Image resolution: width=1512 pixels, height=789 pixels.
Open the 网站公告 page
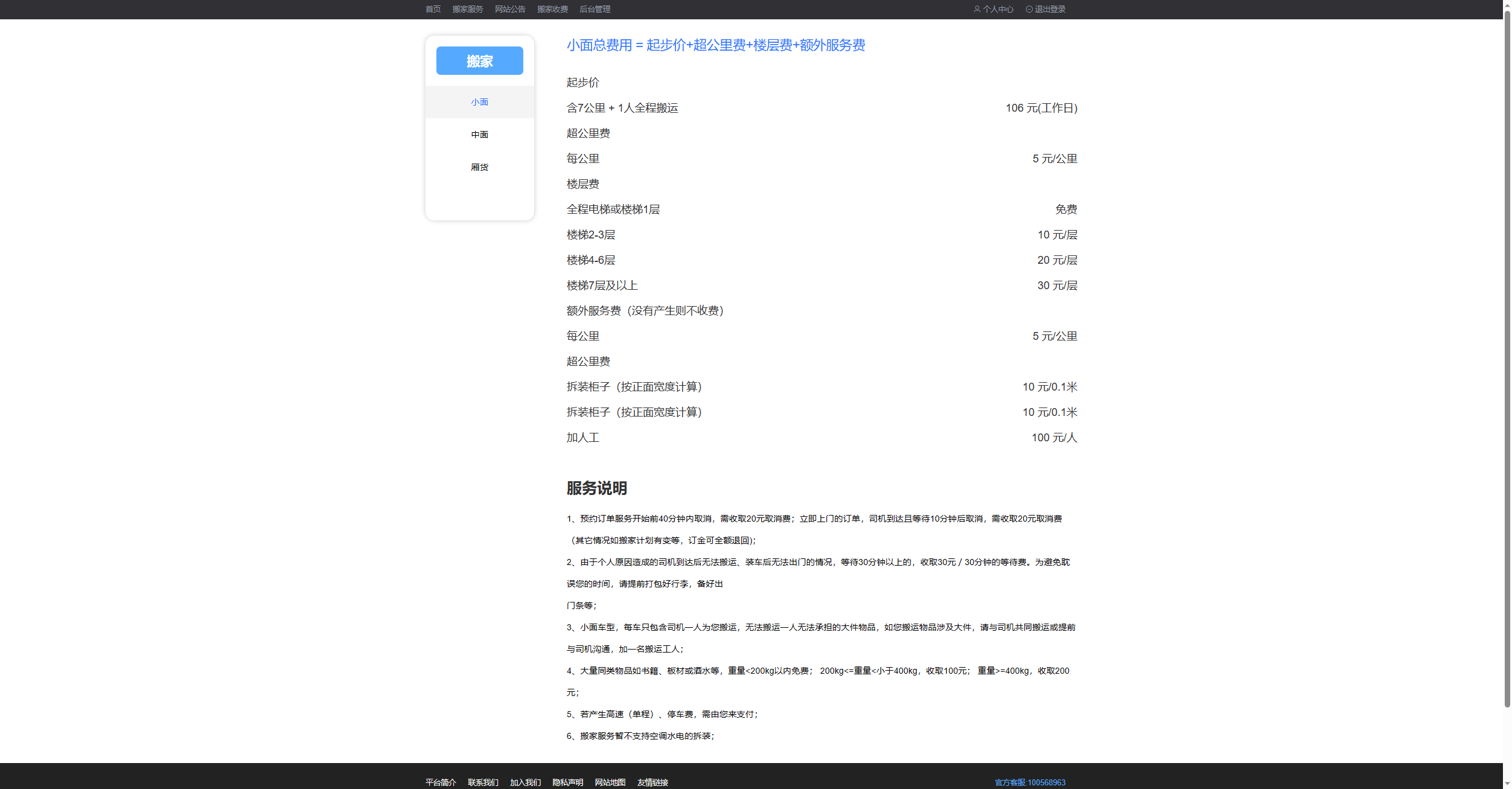point(509,9)
